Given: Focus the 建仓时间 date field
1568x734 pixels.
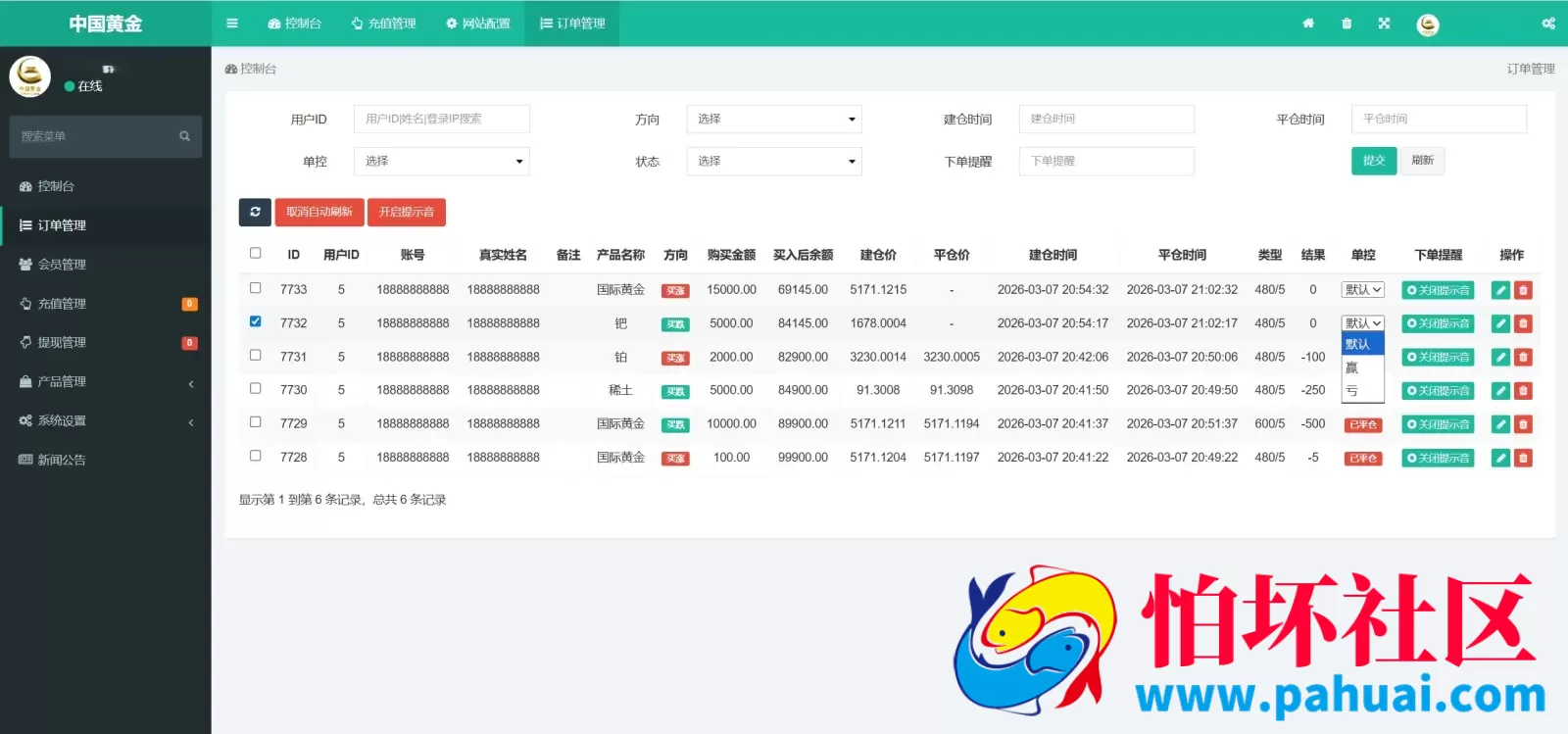Looking at the screenshot, I should (x=1106, y=119).
